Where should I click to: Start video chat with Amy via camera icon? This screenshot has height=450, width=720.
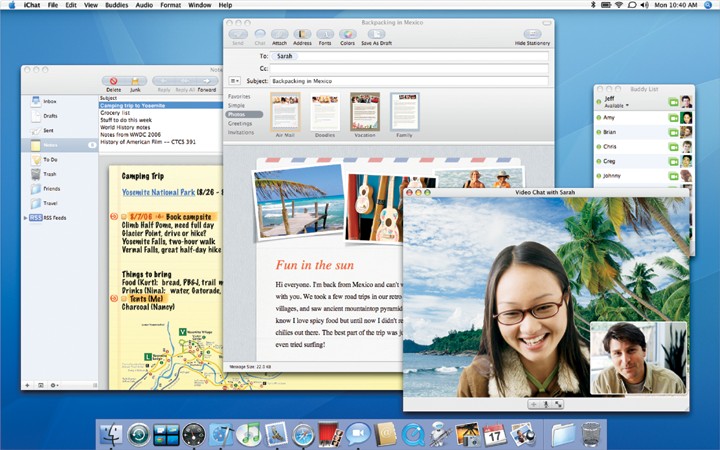(x=673, y=118)
